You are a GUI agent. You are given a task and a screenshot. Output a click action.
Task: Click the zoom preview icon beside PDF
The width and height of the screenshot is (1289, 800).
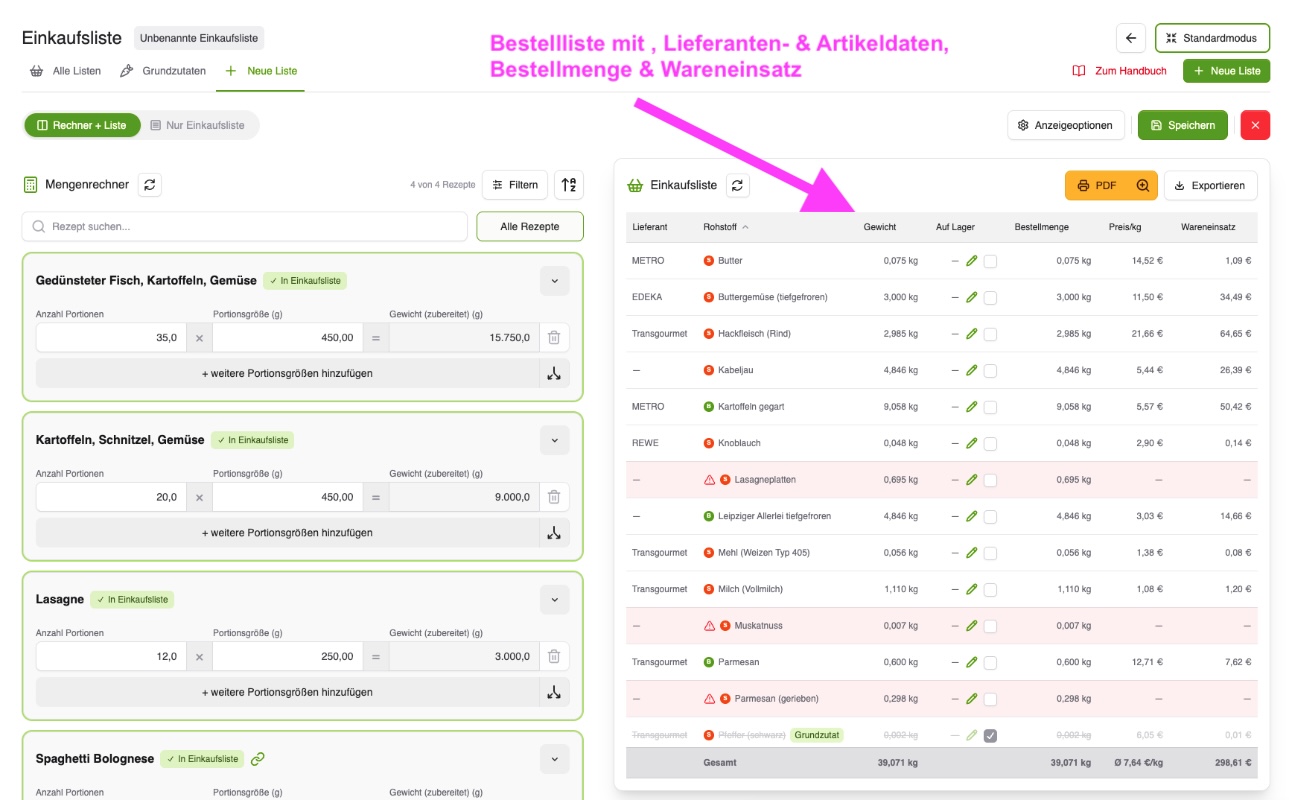(x=1143, y=185)
